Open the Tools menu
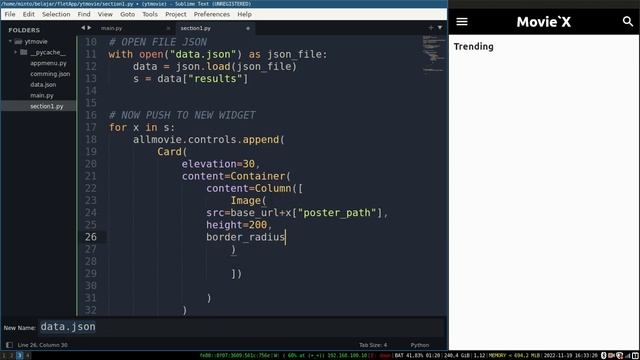 [150, 14]
